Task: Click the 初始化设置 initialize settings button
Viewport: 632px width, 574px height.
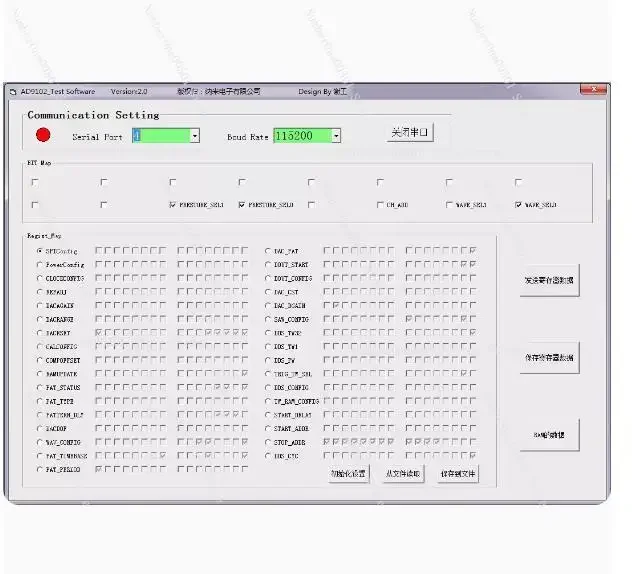Action: pyautogui.click(x=348, y=474)
